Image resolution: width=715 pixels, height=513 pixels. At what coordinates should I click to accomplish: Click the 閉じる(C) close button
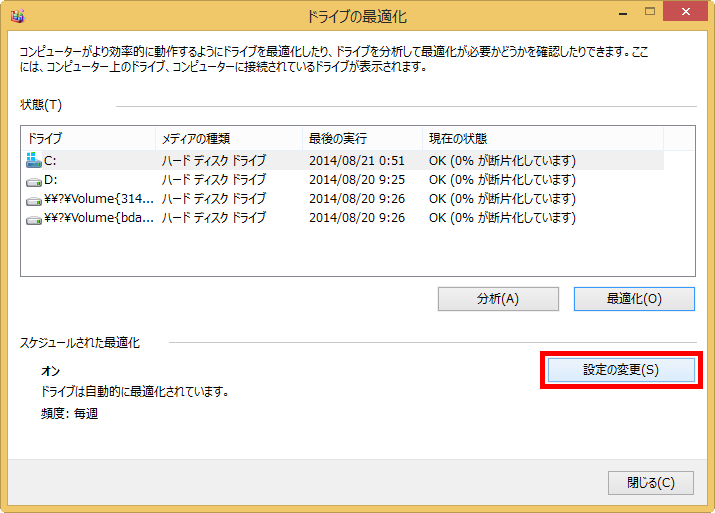[651, 483]
